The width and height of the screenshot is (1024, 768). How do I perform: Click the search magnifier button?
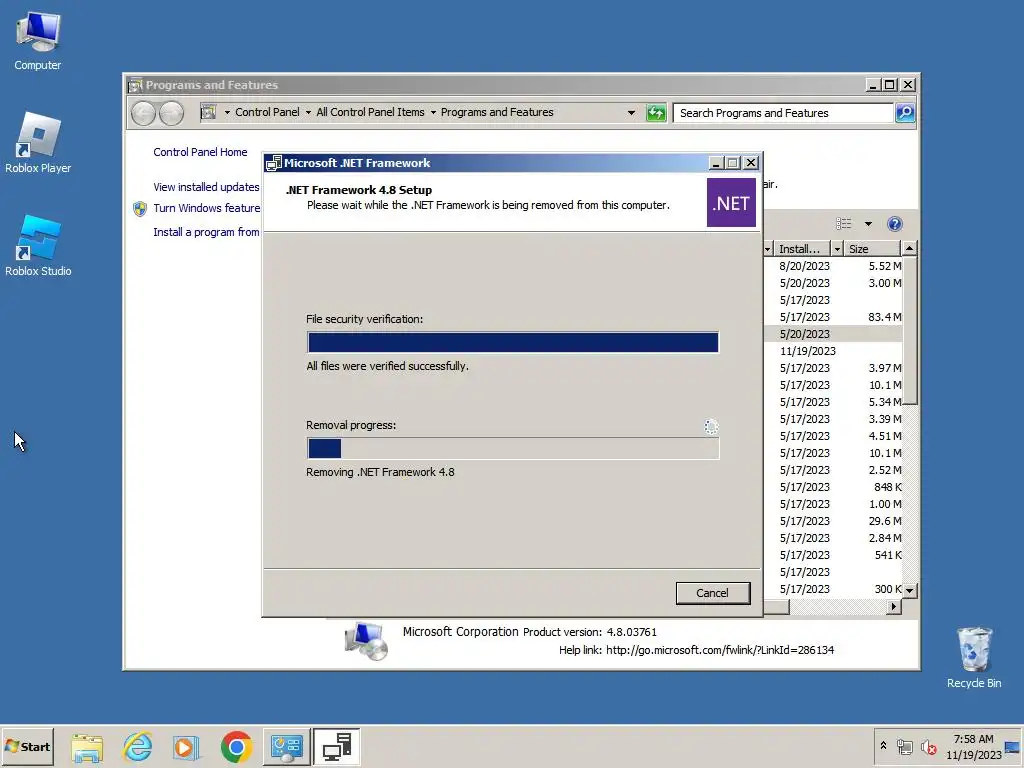pos(905,113)
